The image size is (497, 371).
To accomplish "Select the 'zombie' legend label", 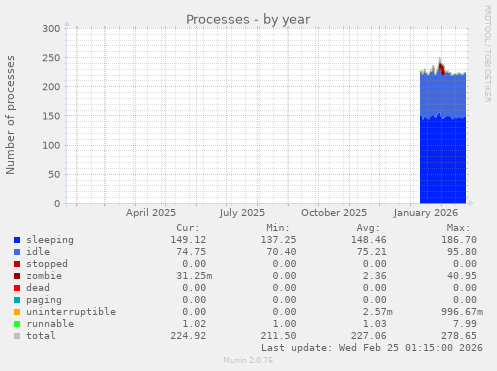I will tap(44, 276).
